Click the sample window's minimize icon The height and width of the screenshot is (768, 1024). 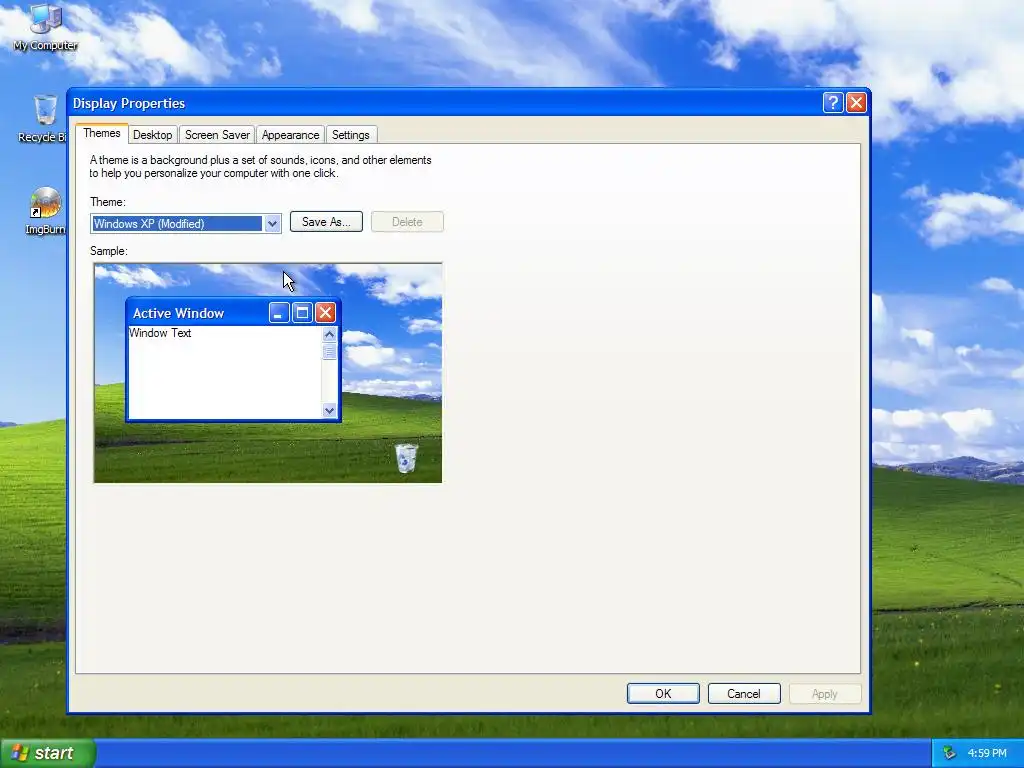click(x=279, y=313)
